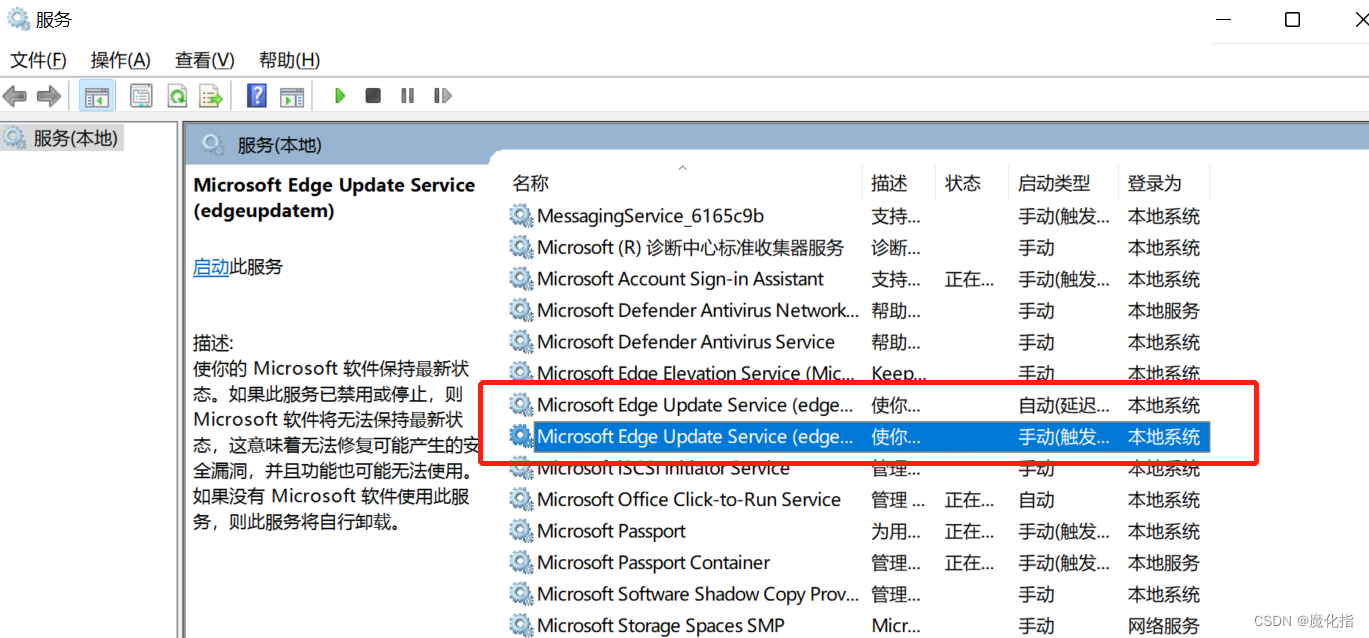This screenshot has width=1369, height=638.
Task: Click the gear icon of Microsoft Software Shadow Copy
Action: 521,594
